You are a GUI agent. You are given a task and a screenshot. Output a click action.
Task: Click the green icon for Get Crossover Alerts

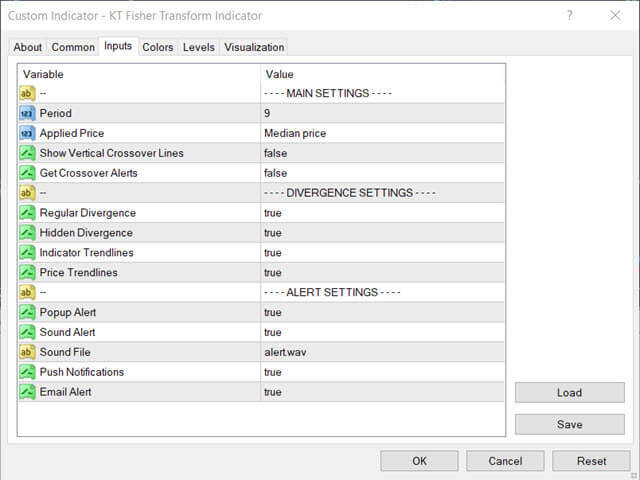pyautogui.click(x=27, y=173)
